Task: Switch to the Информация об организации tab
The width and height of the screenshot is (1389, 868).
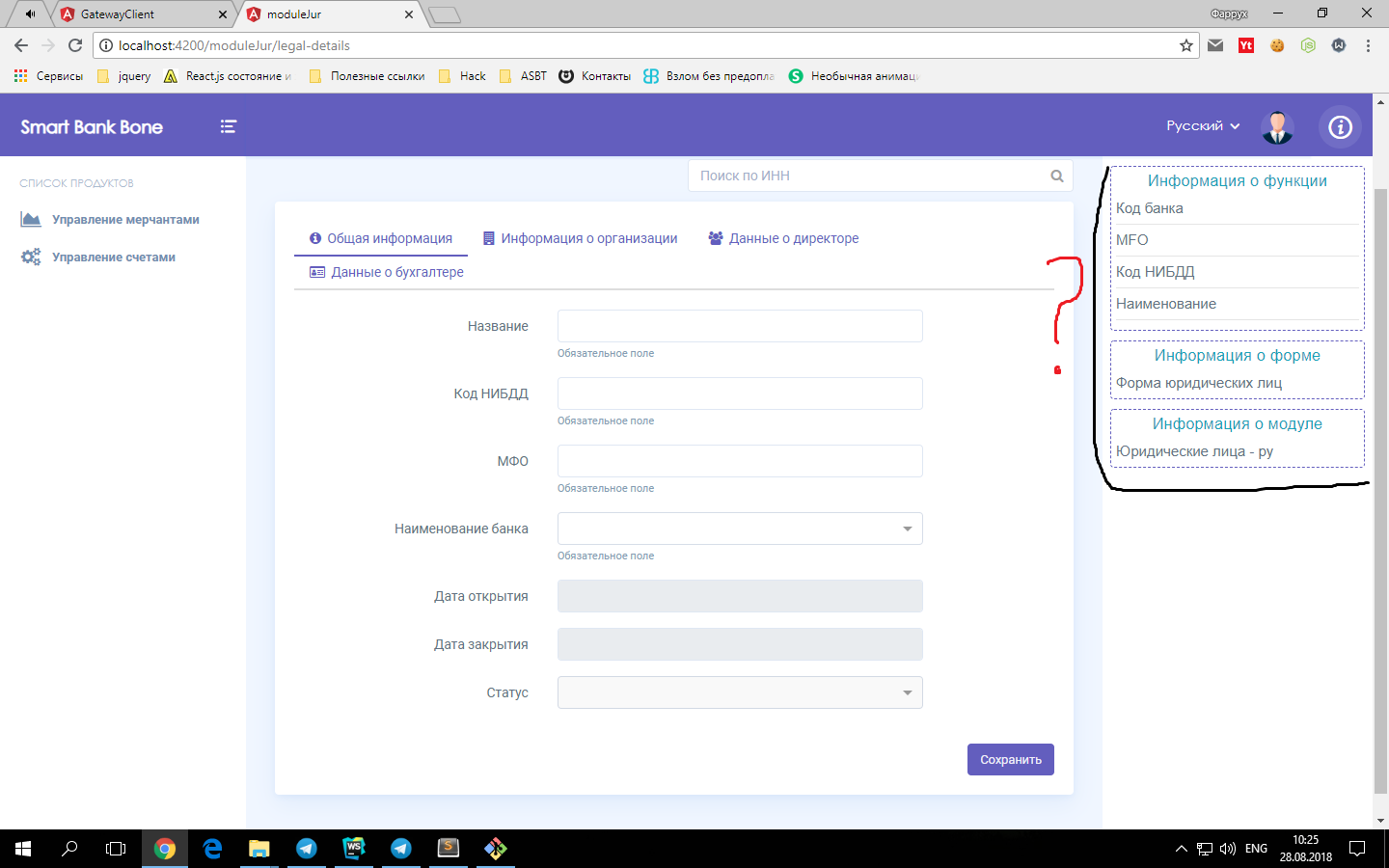Action: point(581,238)
